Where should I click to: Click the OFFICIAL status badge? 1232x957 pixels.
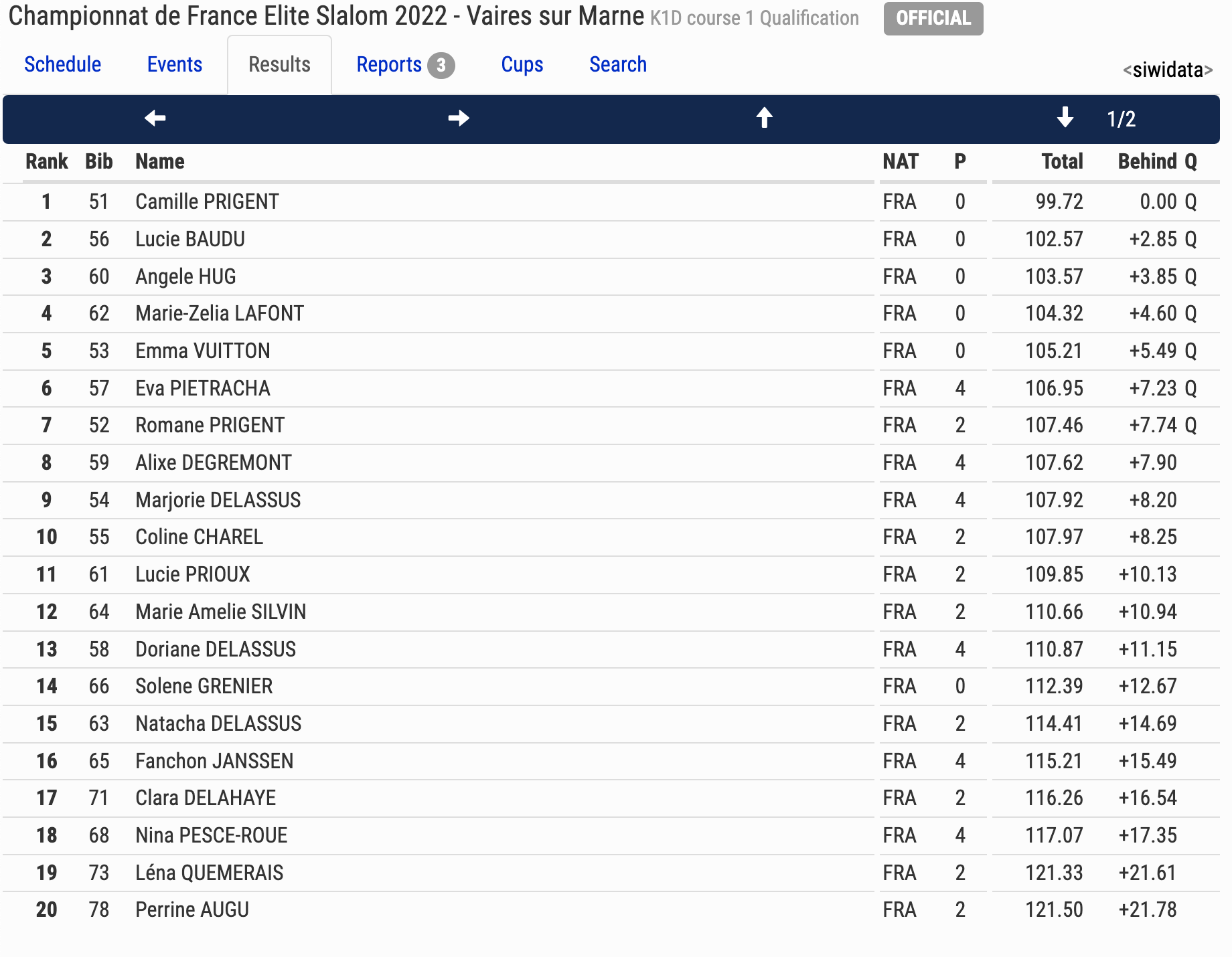click(x=933, y=18)
